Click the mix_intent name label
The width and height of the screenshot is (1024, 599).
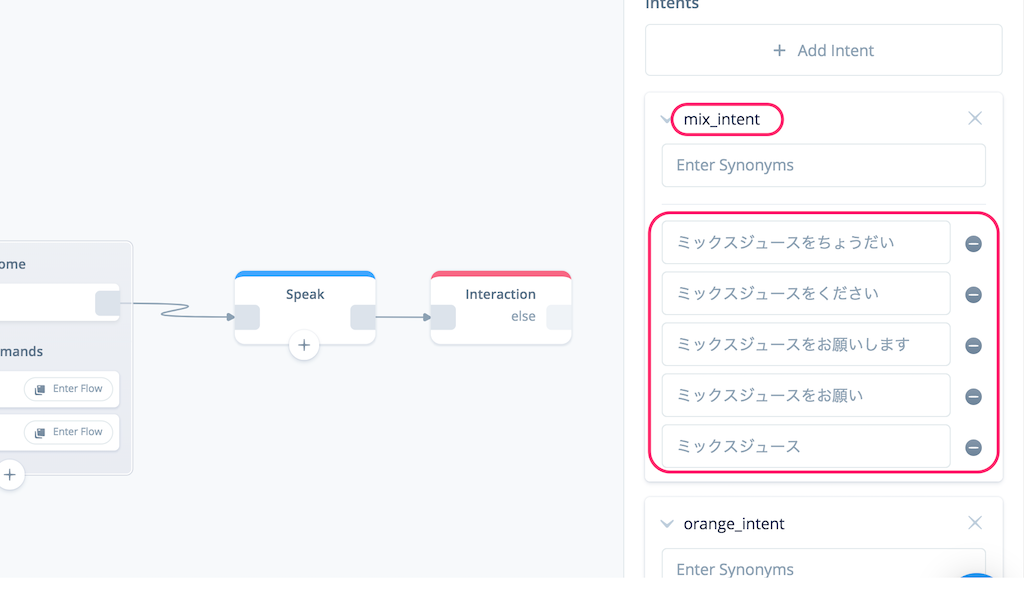pos(721,119)
